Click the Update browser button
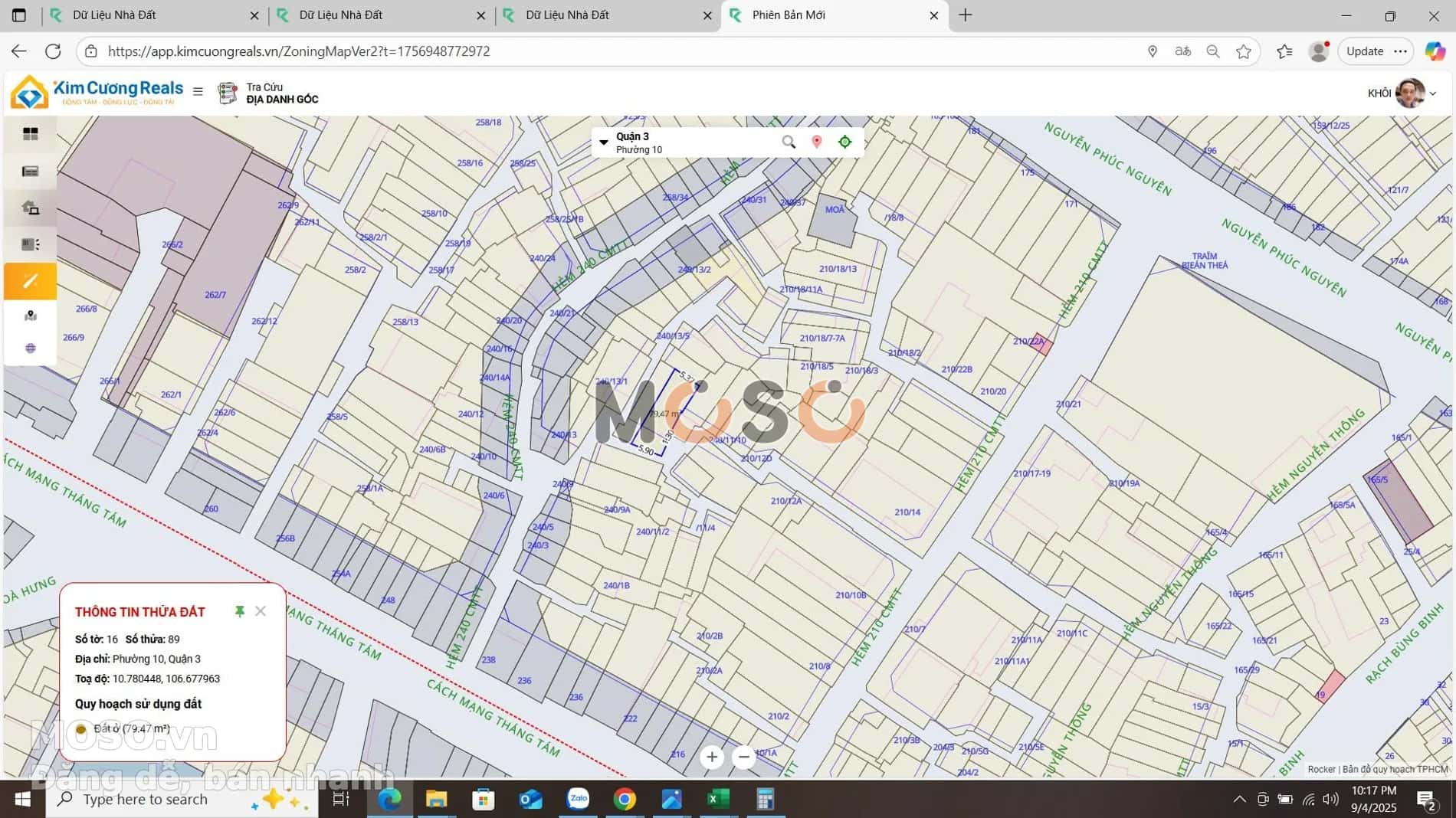The width and height of the screenshot is (1456, 818). tap(1365, 51)
